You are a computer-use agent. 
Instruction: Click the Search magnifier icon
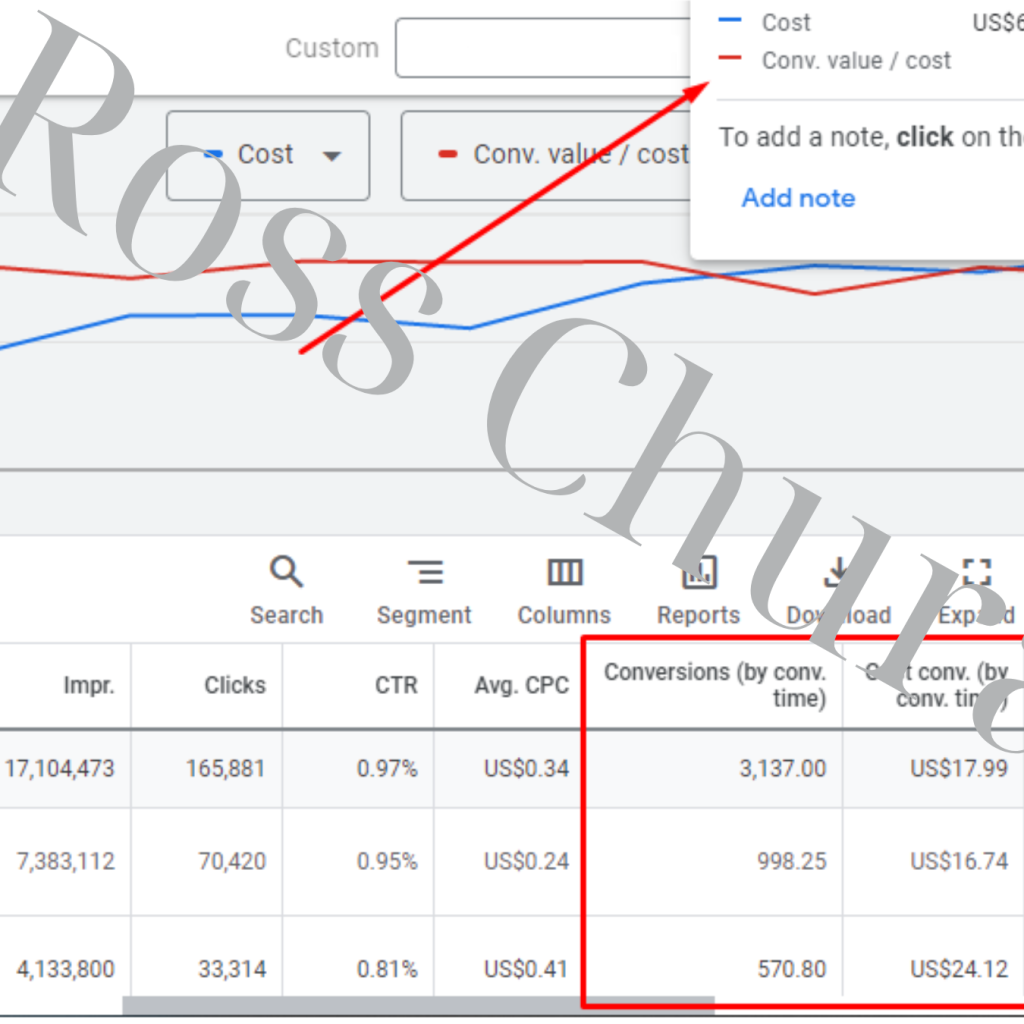pos(286,571)
